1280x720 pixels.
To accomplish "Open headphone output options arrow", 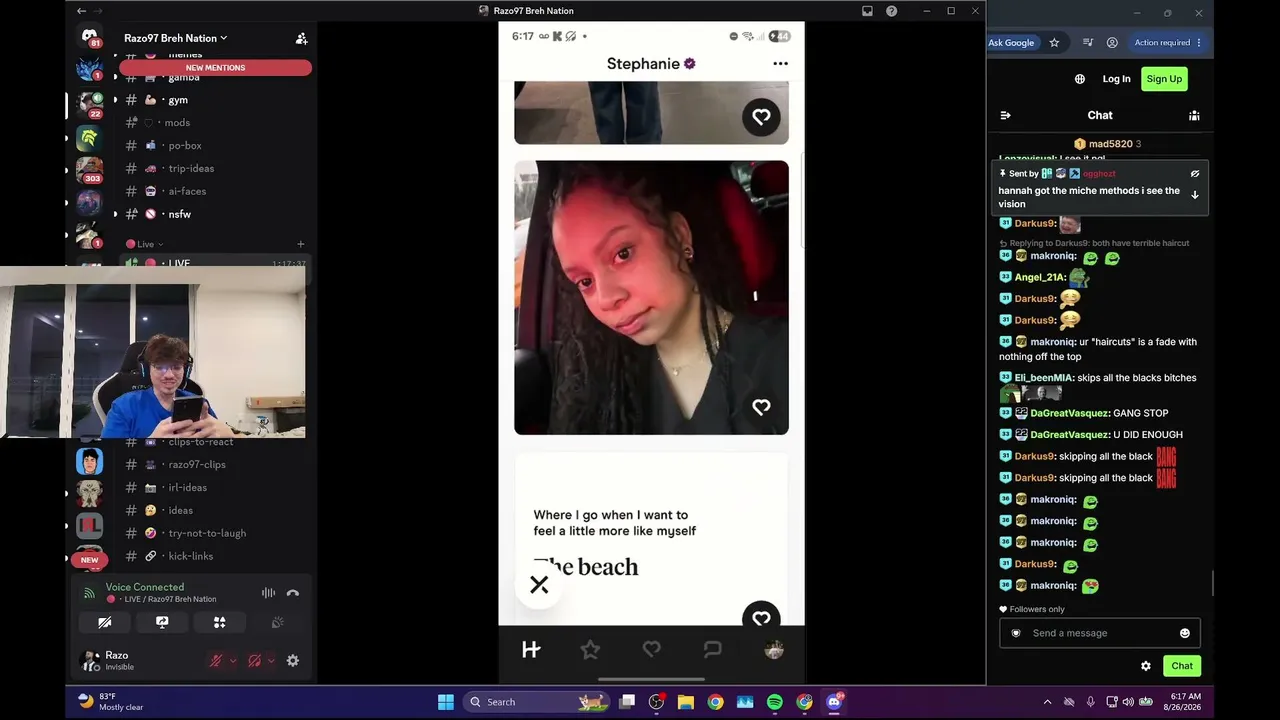I will point(271,661).
